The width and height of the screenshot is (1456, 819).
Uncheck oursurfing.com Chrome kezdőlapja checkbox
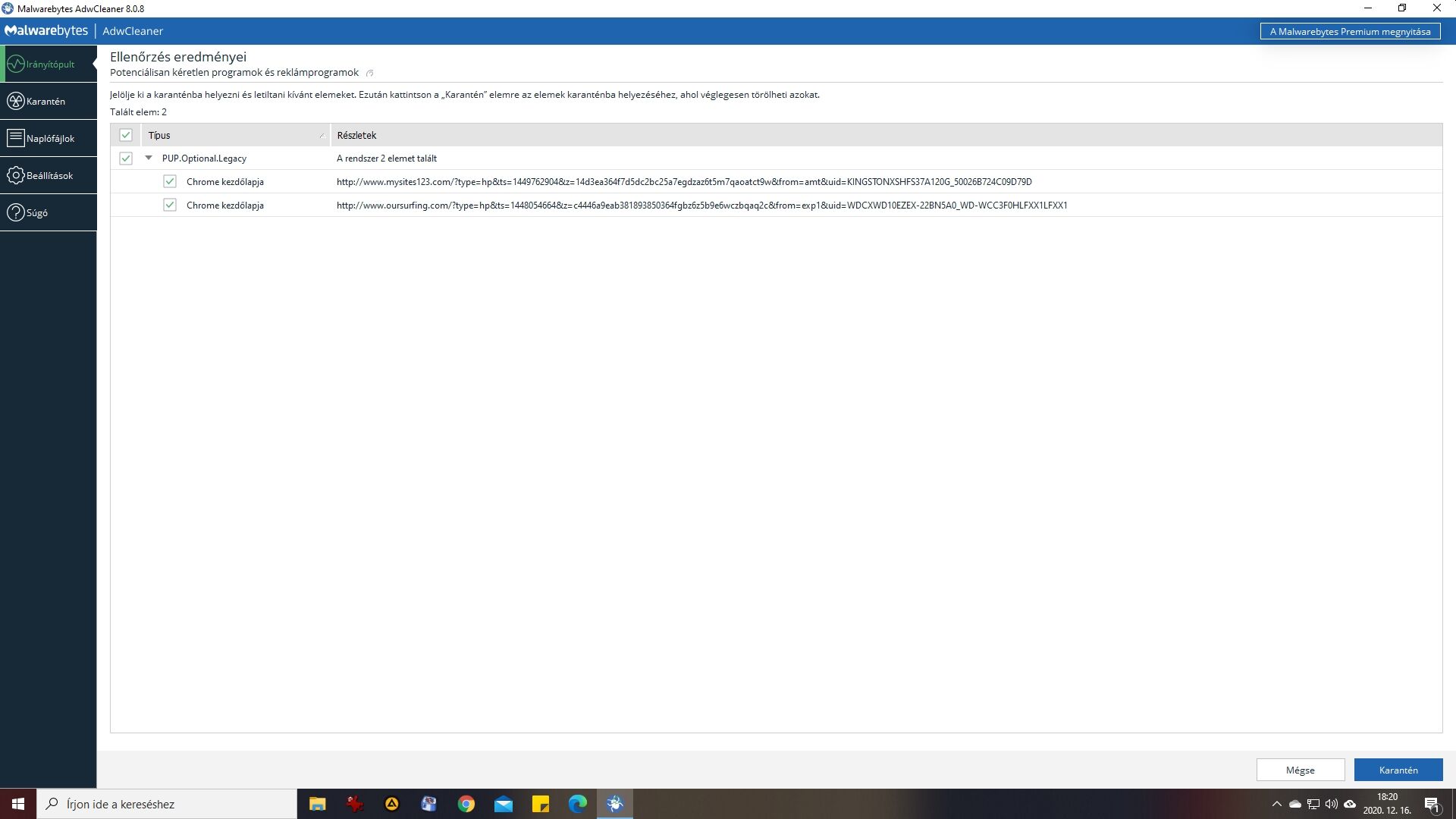point(170,206)
